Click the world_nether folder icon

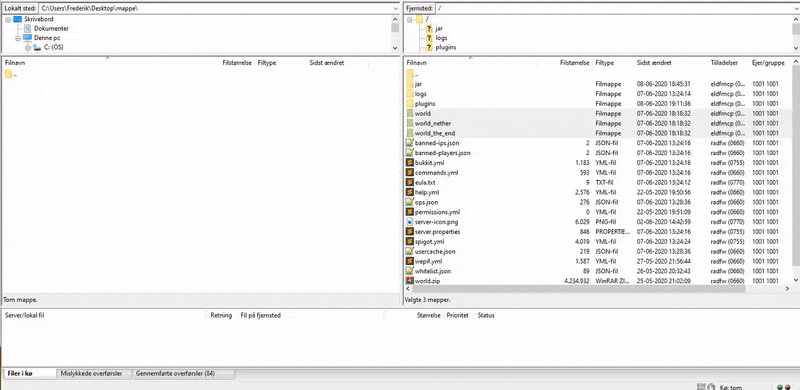click(410, 124)
